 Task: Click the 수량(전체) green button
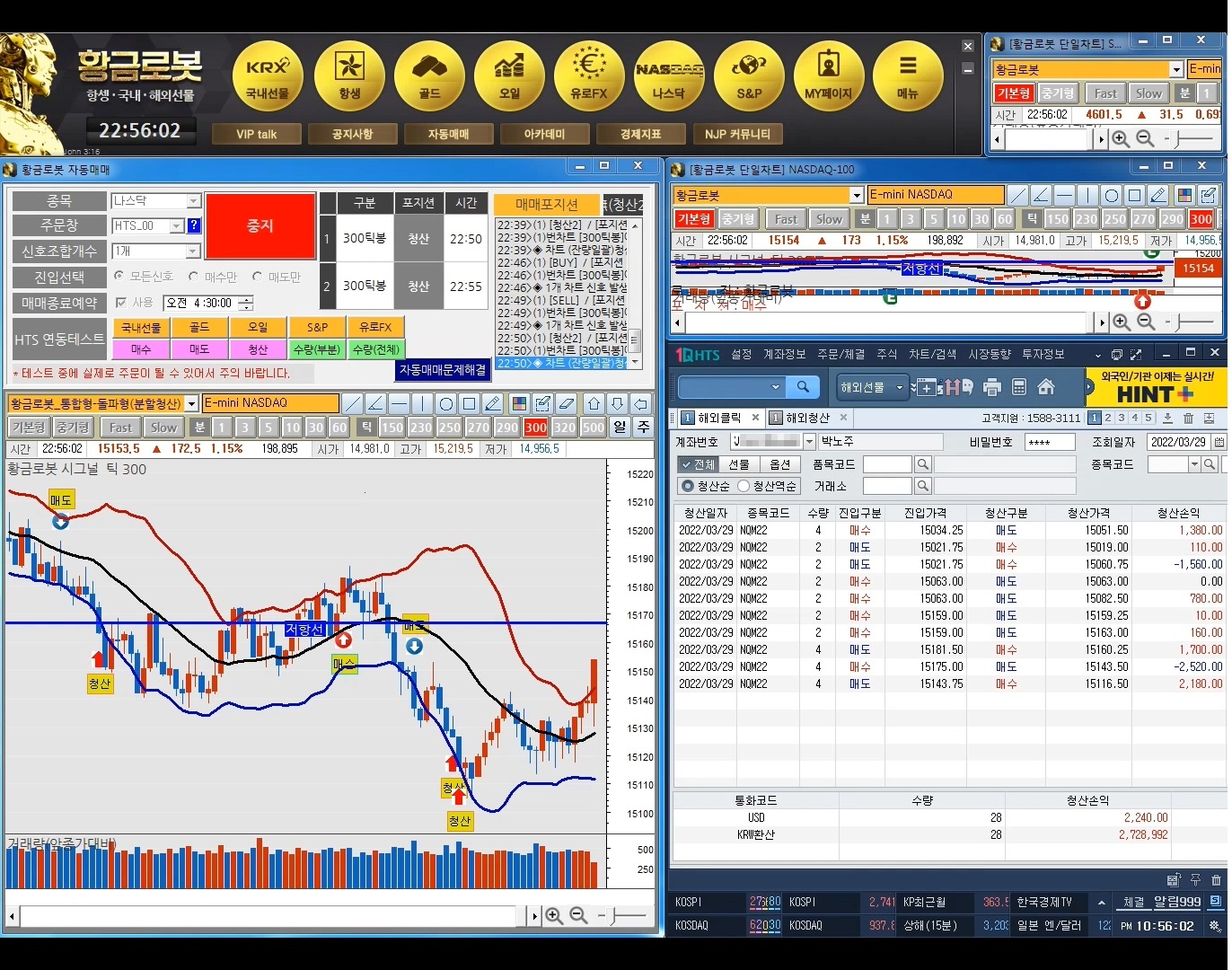[376, 348]
